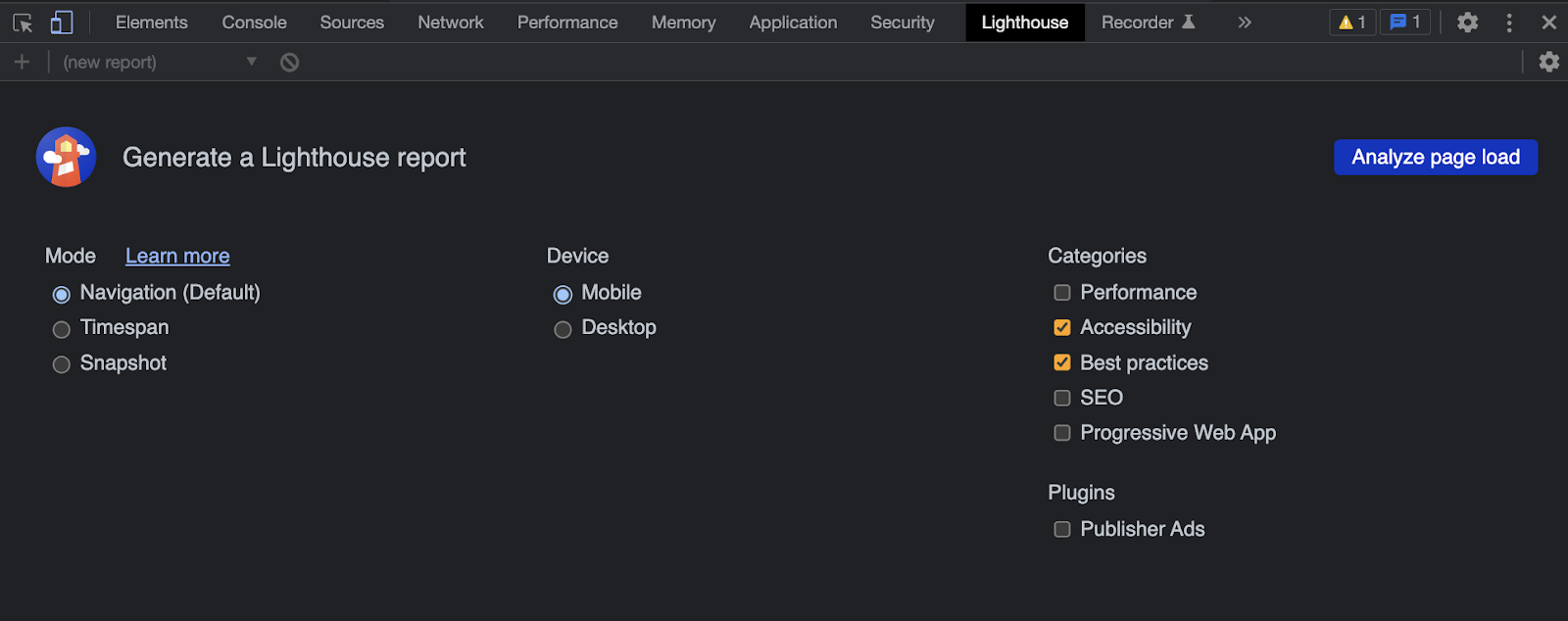Enable the Performance category checkbox

click(x=1062, y=293)
